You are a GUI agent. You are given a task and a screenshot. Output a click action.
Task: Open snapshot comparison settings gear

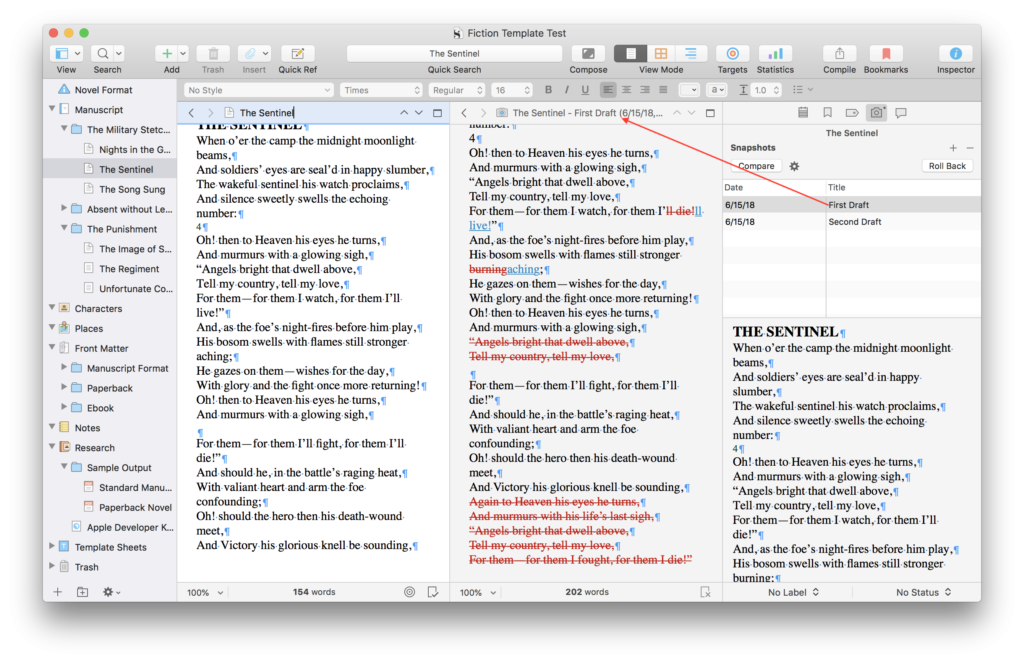coord(794,167)
